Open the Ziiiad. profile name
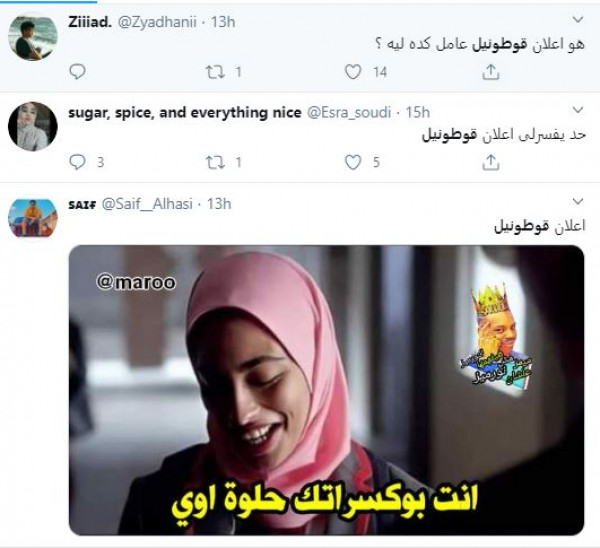This screenshot has width=600, height=548. 90,22
